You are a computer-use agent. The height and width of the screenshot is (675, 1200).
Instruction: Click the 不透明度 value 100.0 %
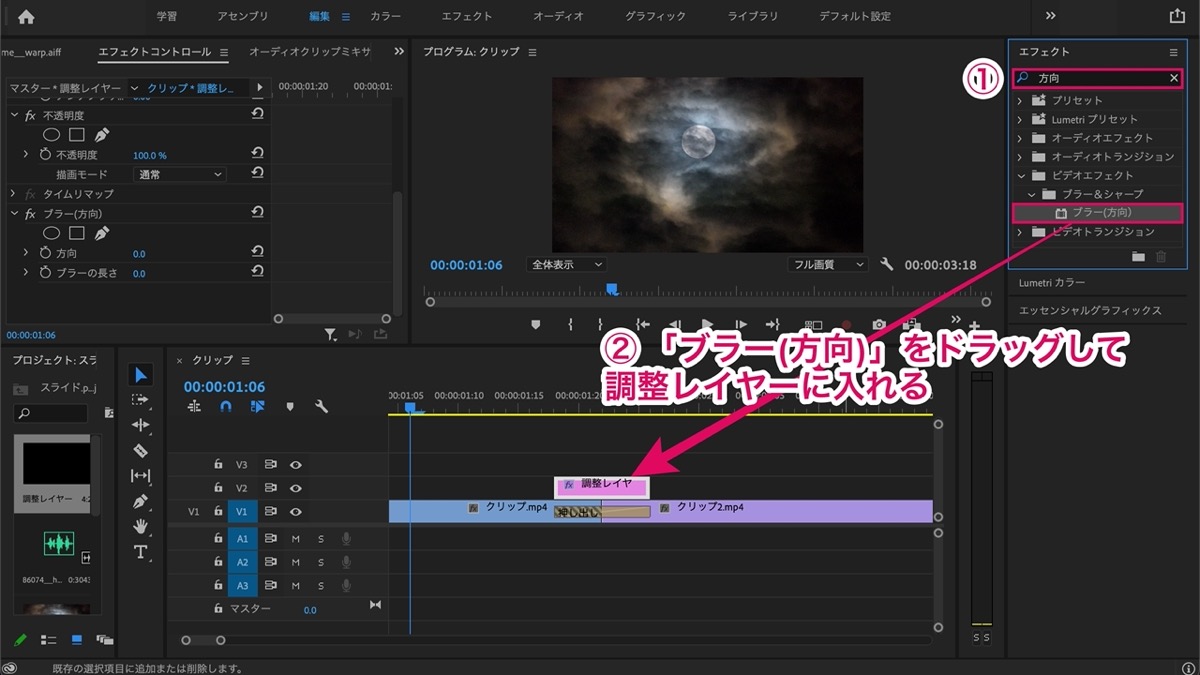tap(150, 156)
